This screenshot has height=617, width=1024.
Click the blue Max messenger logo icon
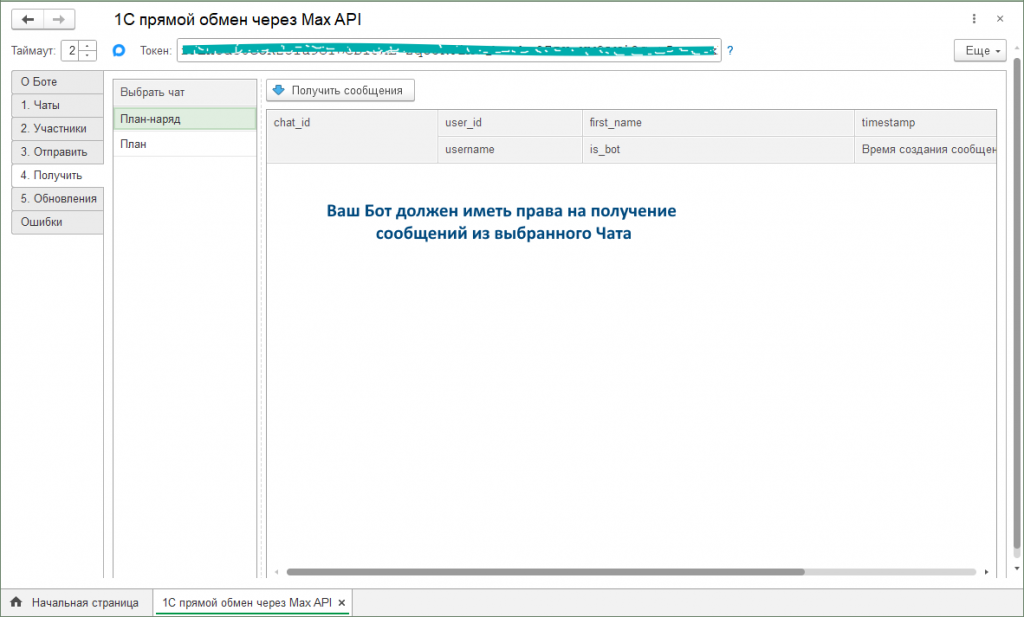tap(119, 50)
